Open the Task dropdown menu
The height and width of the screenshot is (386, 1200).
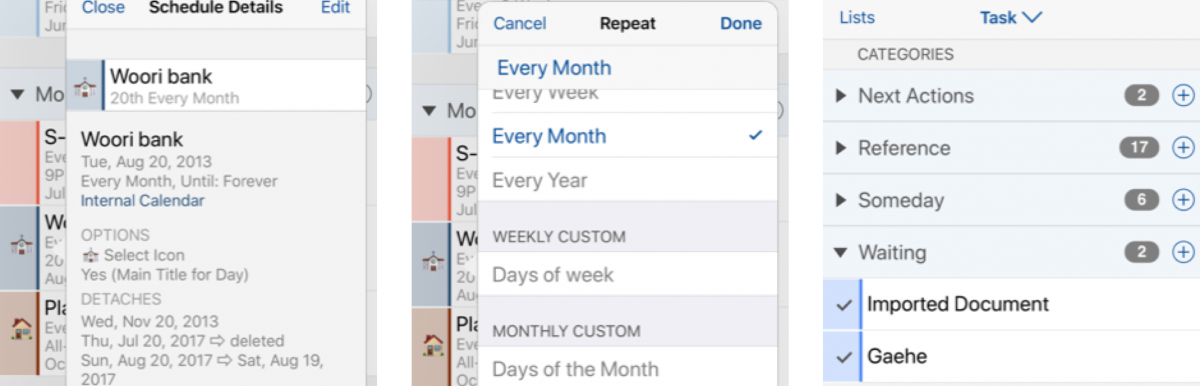[x=1011, y=17]
